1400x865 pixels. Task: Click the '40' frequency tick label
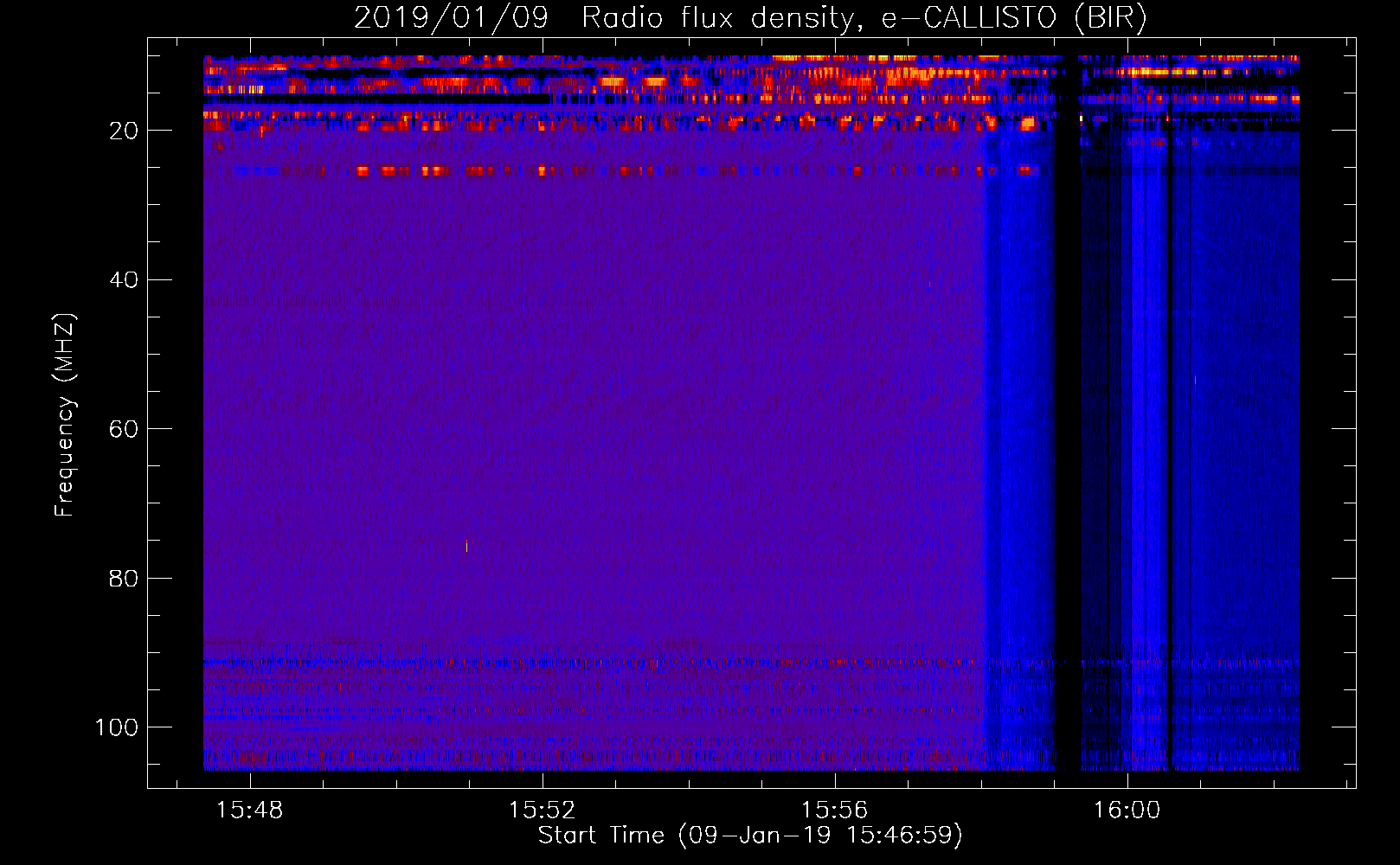point(124,280)
